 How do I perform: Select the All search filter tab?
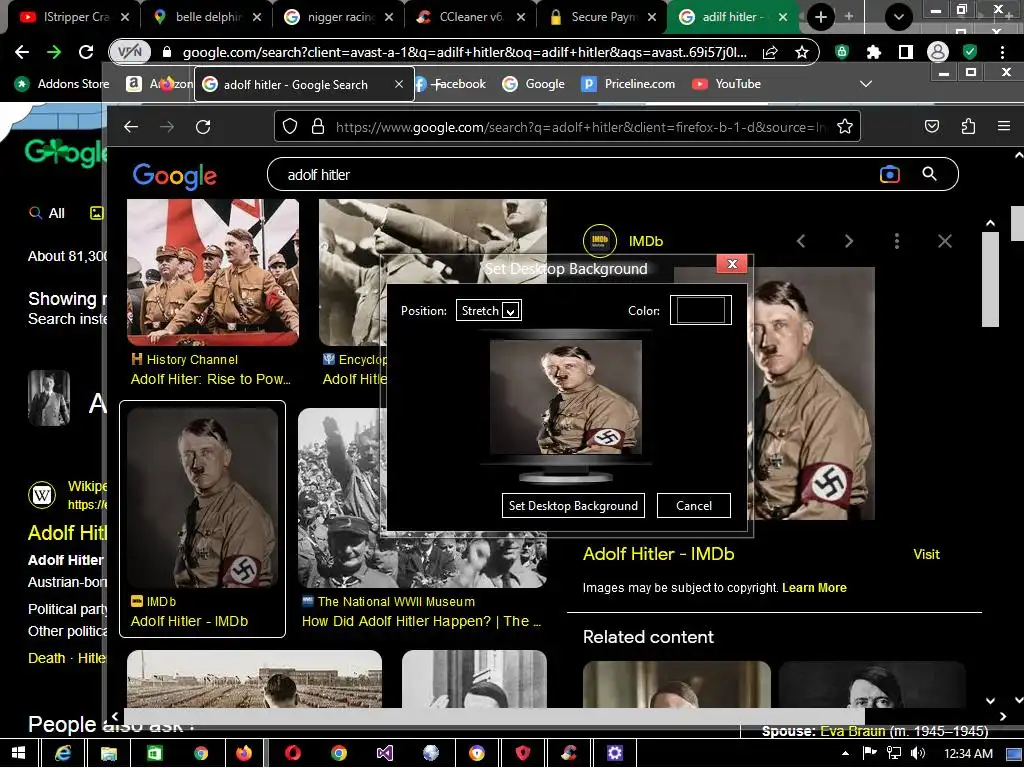click(x=47, y=213)
